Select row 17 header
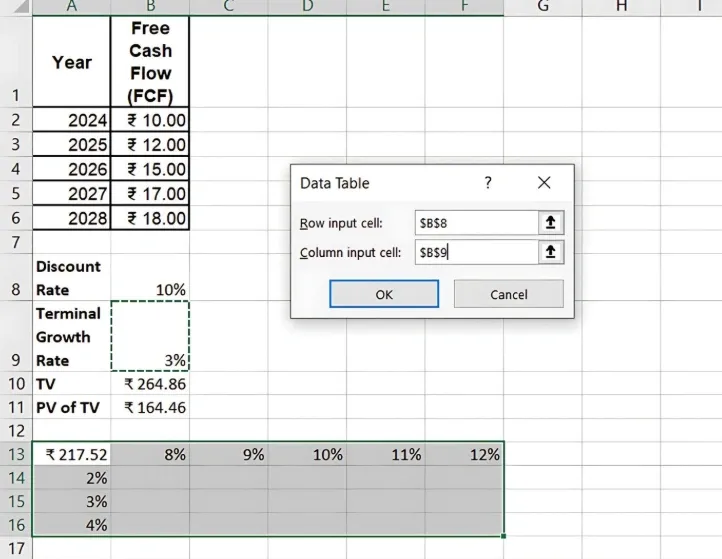Screen dimensions: 722x559 point(15,549)
